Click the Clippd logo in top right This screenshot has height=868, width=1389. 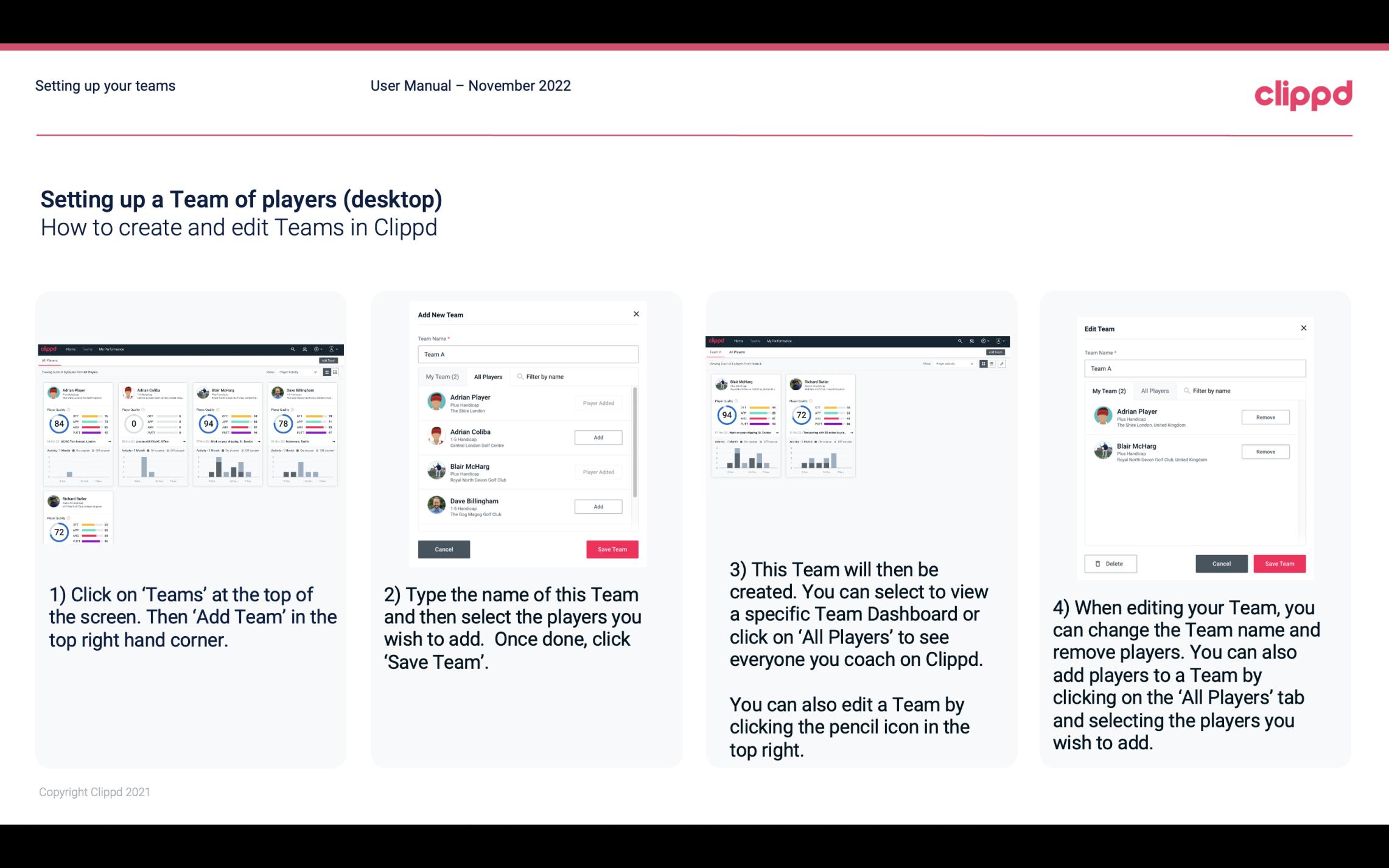point(1303,94)
